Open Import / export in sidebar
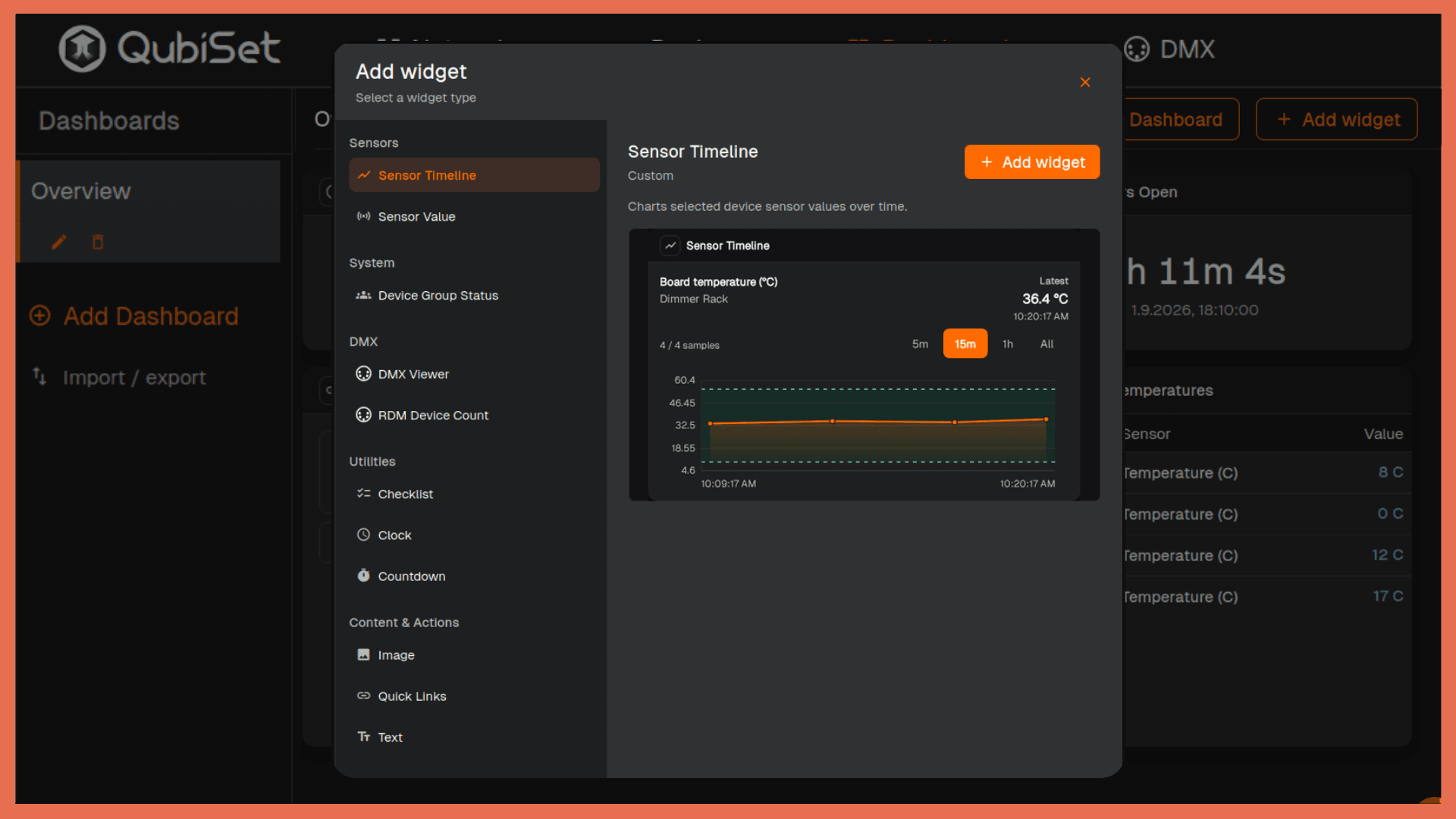The height and width of the screenshot is (819, 1456). coord(120,377)
